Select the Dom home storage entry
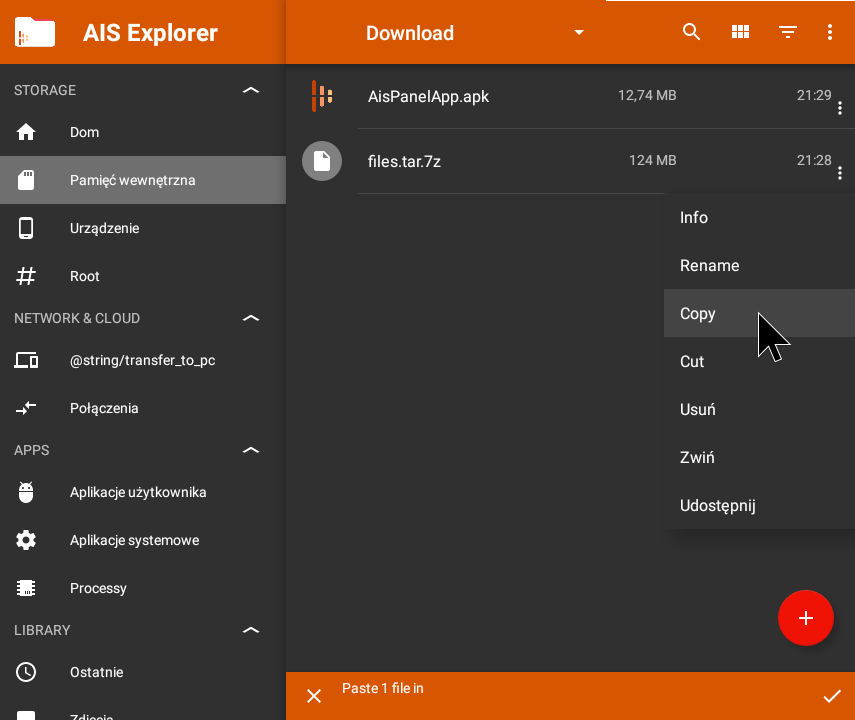The height and width of the screenshot is (720, 855). pyautogui.click(x=84, y=132)
